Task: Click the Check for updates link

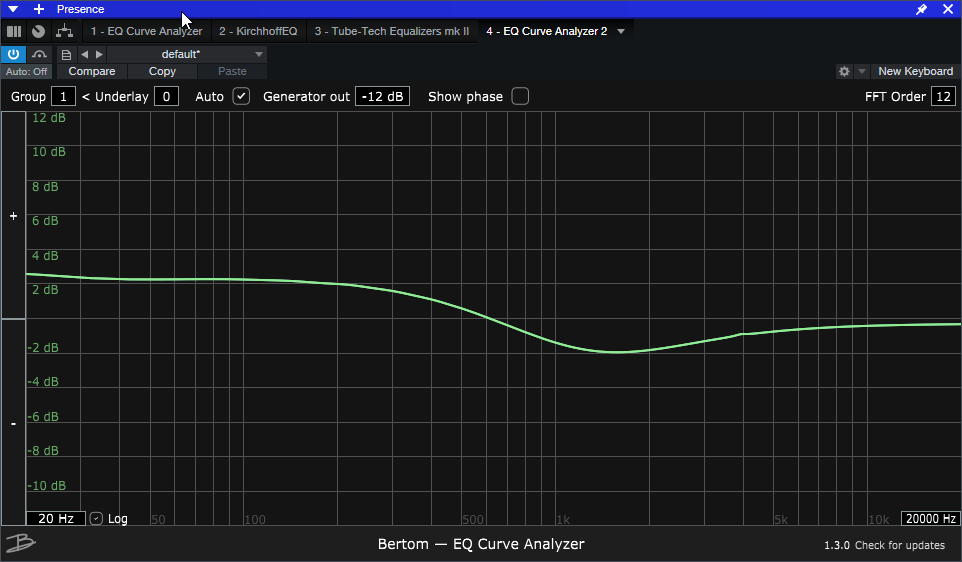Action: [899, 545]
